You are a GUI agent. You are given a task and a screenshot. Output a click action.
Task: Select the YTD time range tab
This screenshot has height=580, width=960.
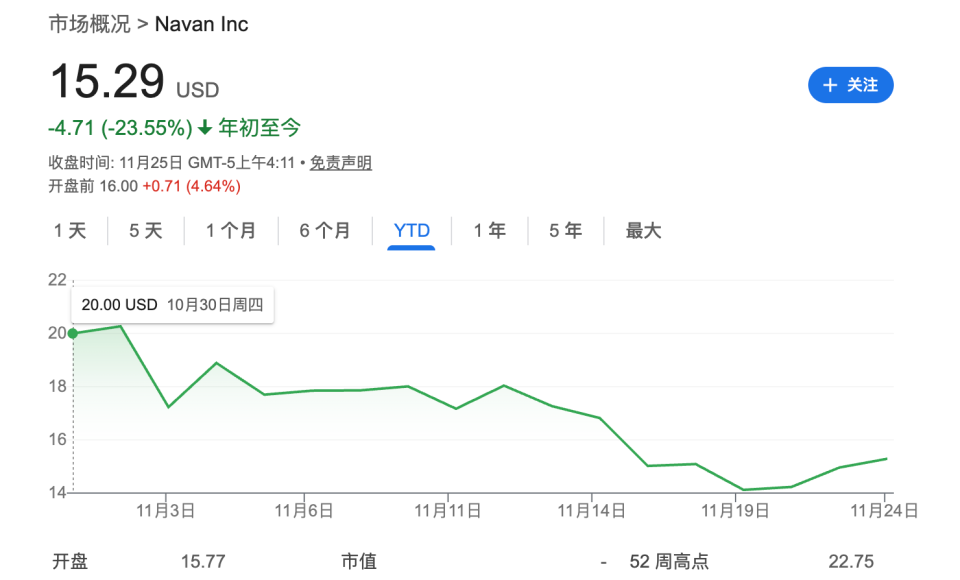click(x=410, y=230)
